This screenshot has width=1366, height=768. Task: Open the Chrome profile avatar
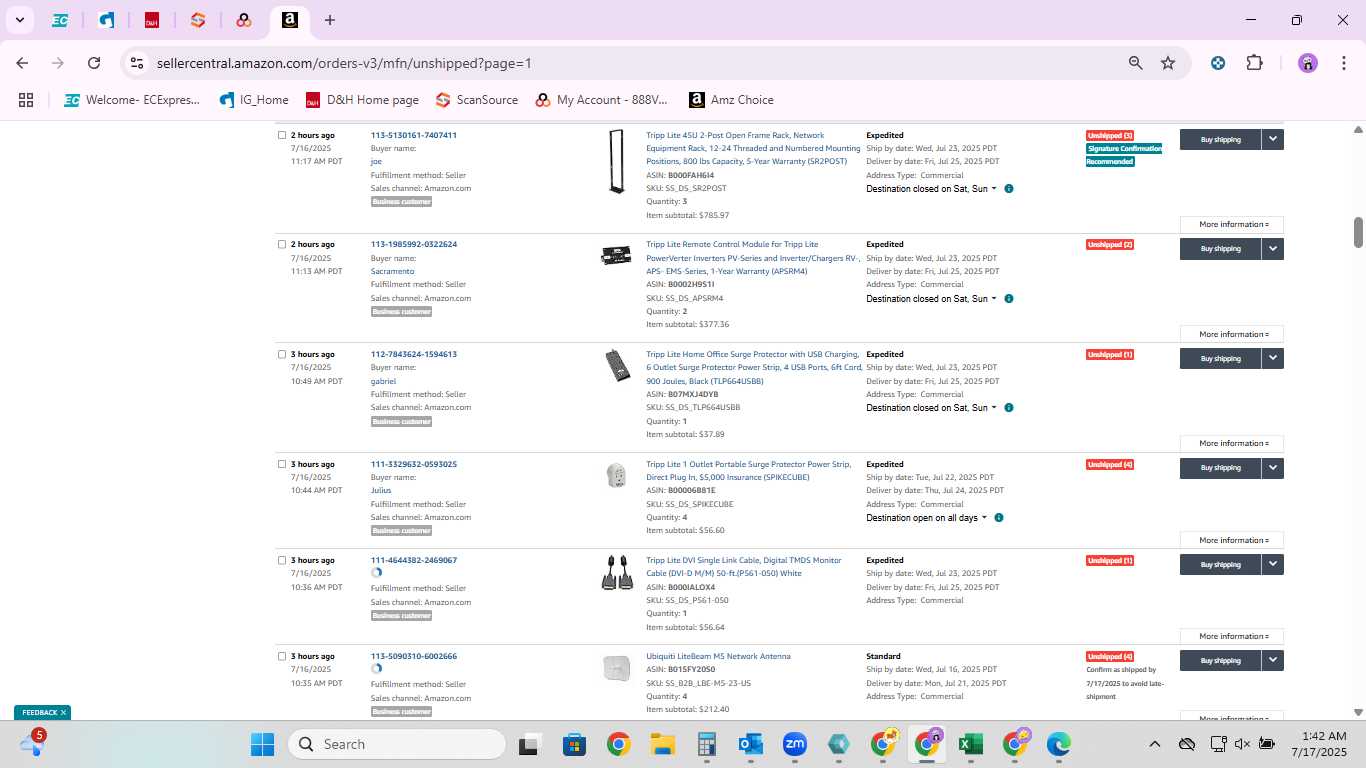(x=1308, y=63)
